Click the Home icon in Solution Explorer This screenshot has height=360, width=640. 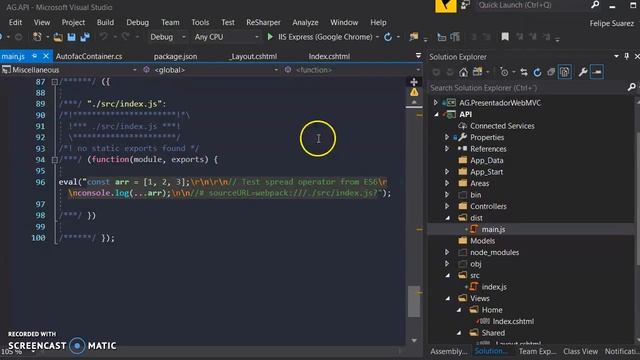click(463, 72)
